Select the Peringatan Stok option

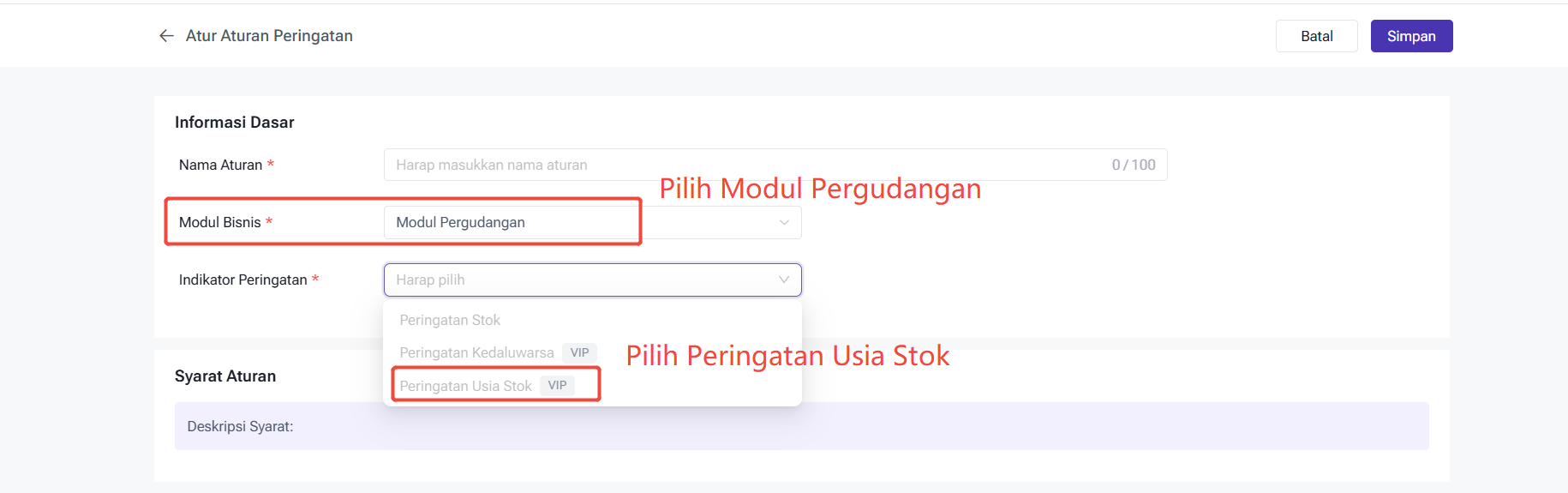tap(450, 321)
